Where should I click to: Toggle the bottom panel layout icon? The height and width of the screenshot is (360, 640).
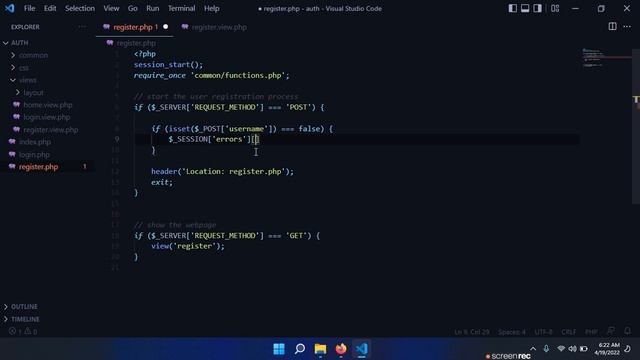(525, 8)
